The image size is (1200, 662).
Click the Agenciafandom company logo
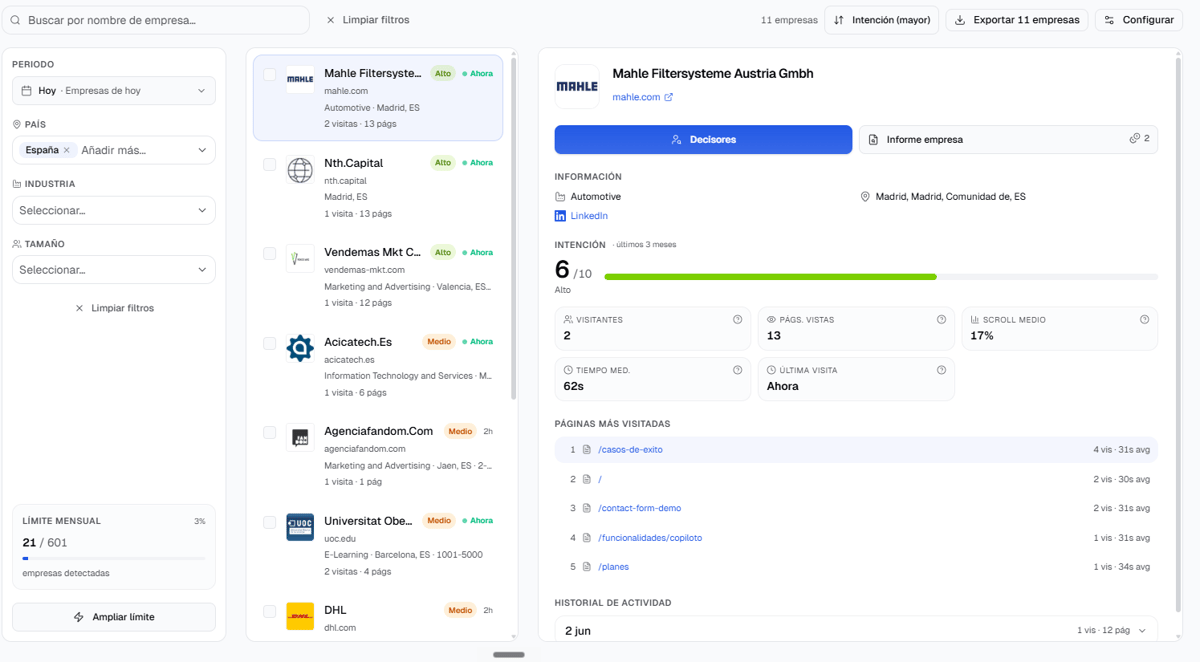coord(300,437)
